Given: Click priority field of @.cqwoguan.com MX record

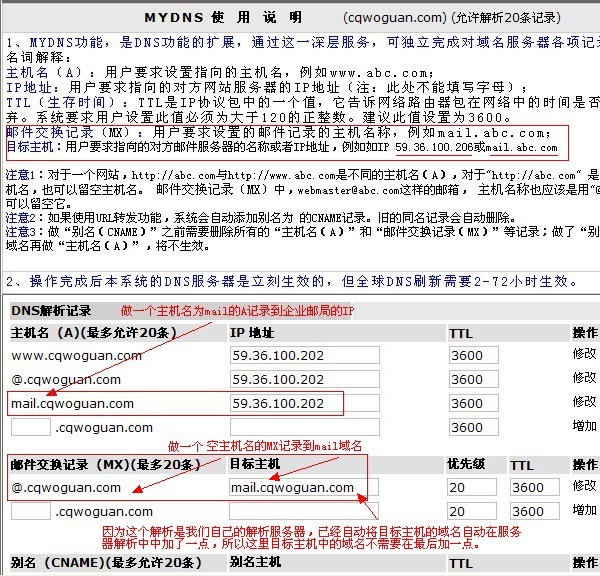Looking at the screenshot, I should pyautogui.click(x=472, y=487).
